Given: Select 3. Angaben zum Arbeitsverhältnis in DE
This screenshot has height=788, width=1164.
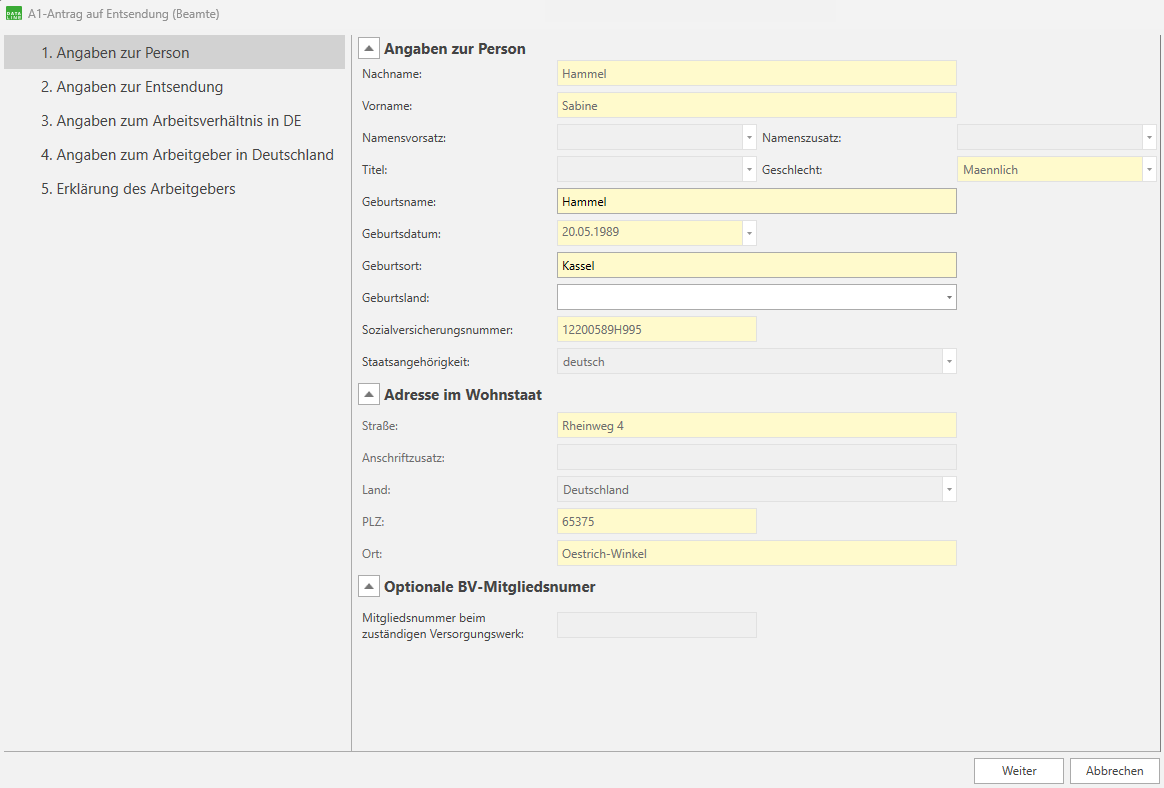Looking at the screenshot, I should (x=171, y=121).
